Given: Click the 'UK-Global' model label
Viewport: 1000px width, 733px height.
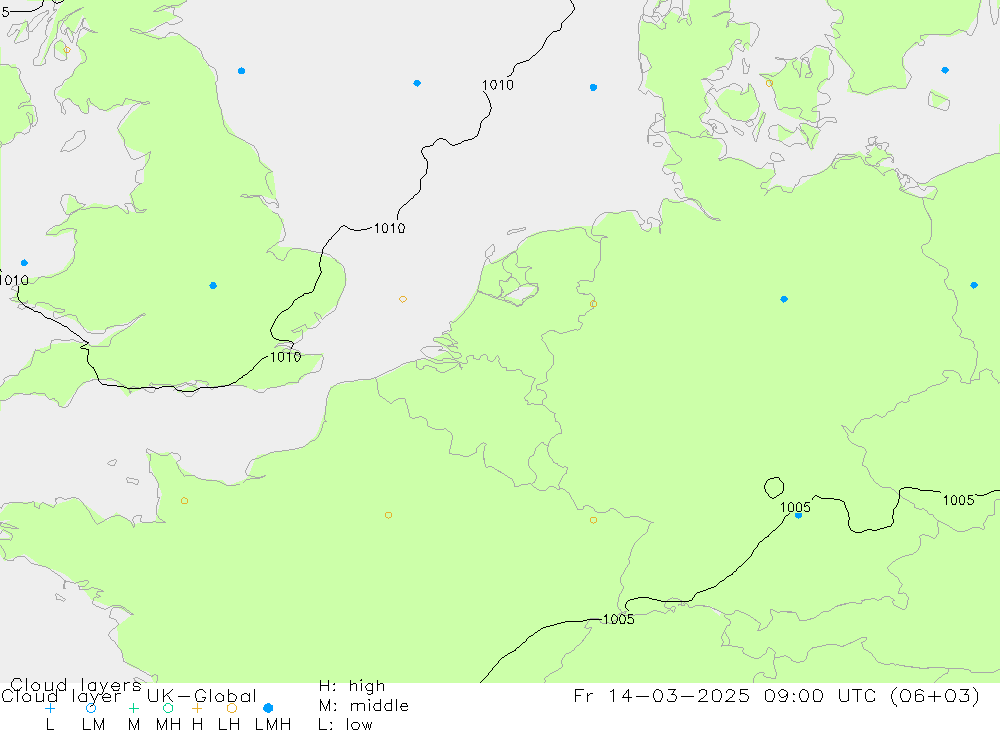Looking at the screenshot, I should pos(201,696).
